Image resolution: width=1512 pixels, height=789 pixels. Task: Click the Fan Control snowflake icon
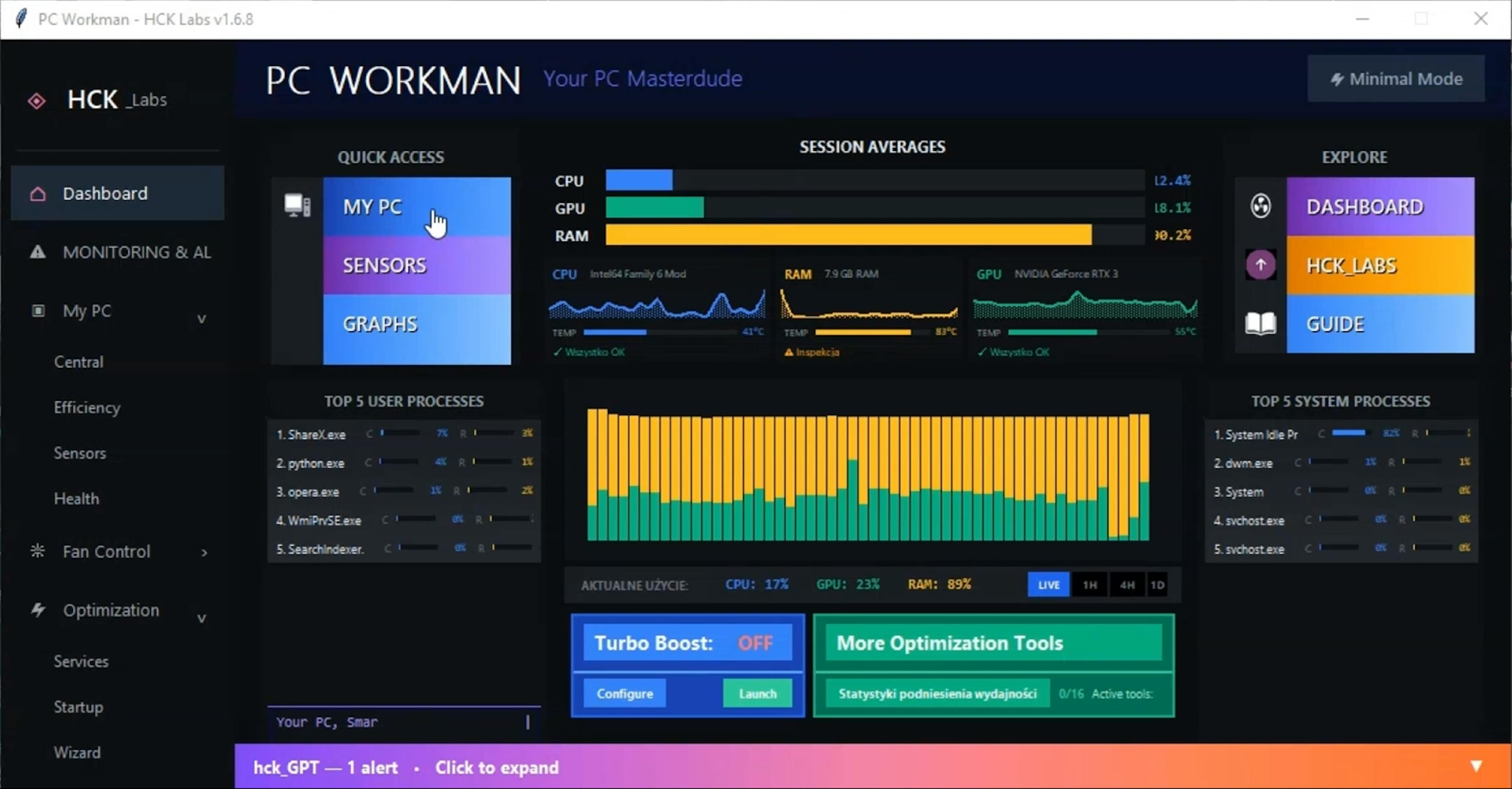pyautogui.click(x=37, y=551)
